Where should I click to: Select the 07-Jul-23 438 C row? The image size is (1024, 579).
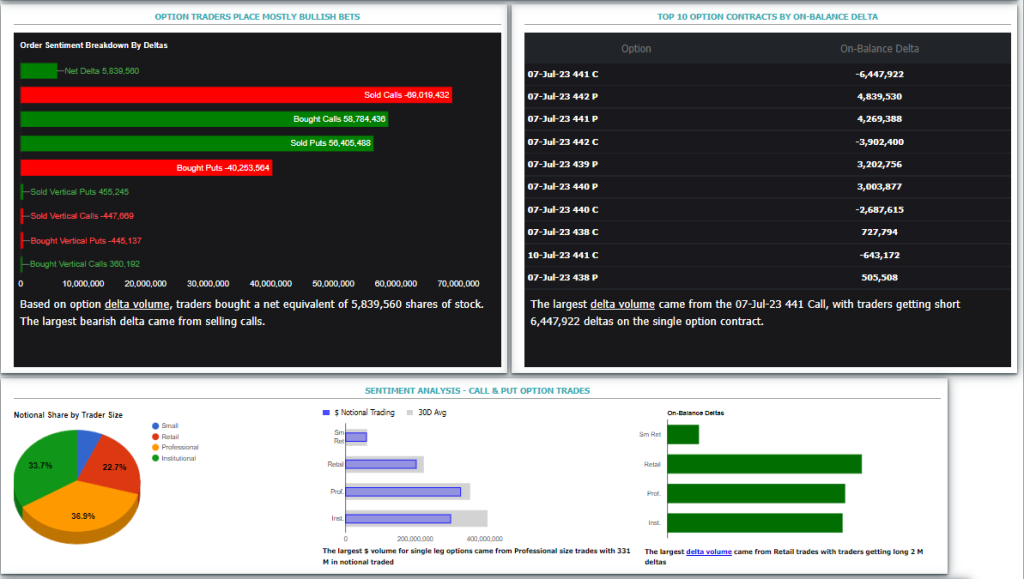tap(767, 232)
